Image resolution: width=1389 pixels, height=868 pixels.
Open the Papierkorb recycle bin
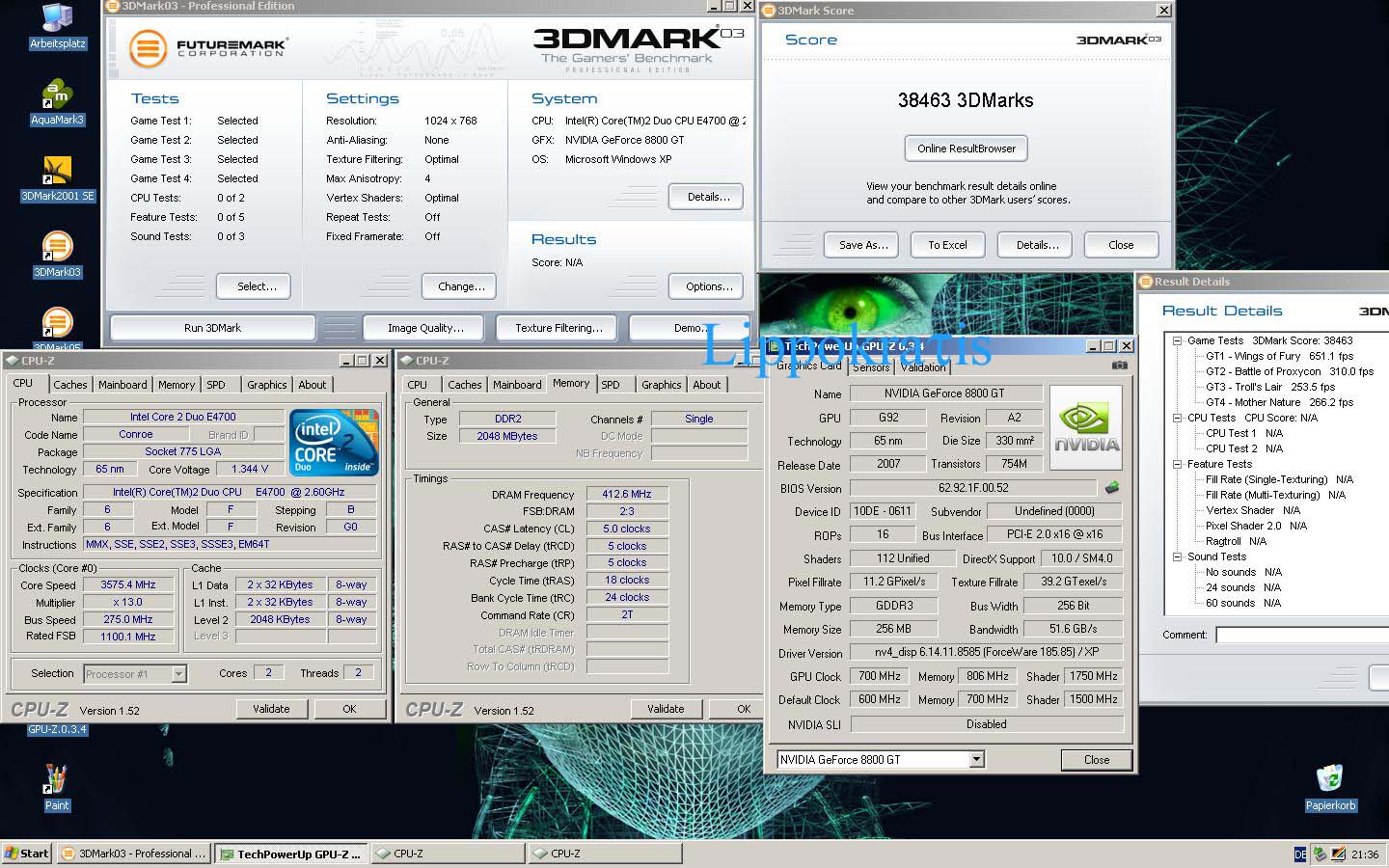tap(1330, 788)
